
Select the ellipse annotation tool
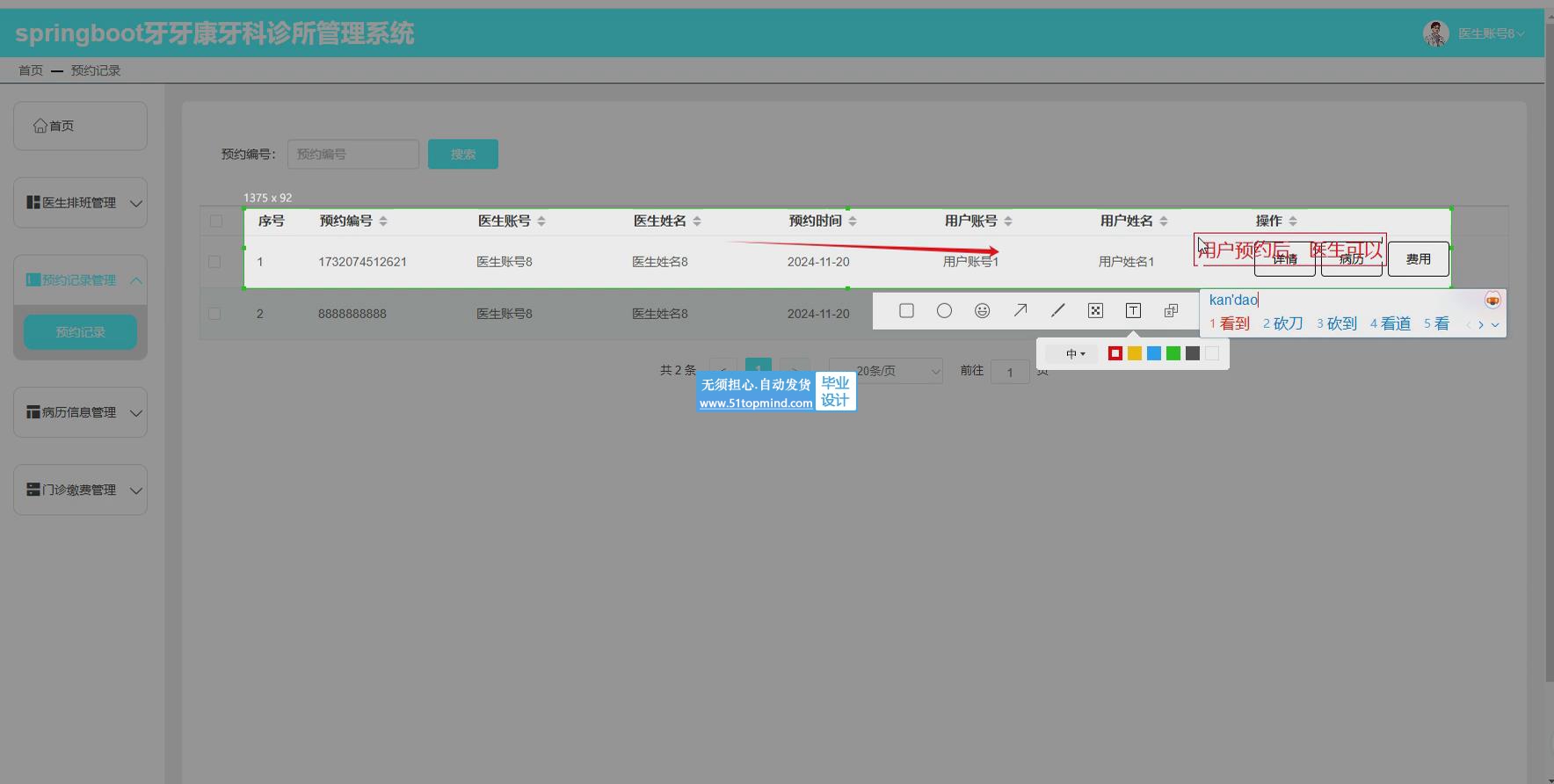click(944, 310)
